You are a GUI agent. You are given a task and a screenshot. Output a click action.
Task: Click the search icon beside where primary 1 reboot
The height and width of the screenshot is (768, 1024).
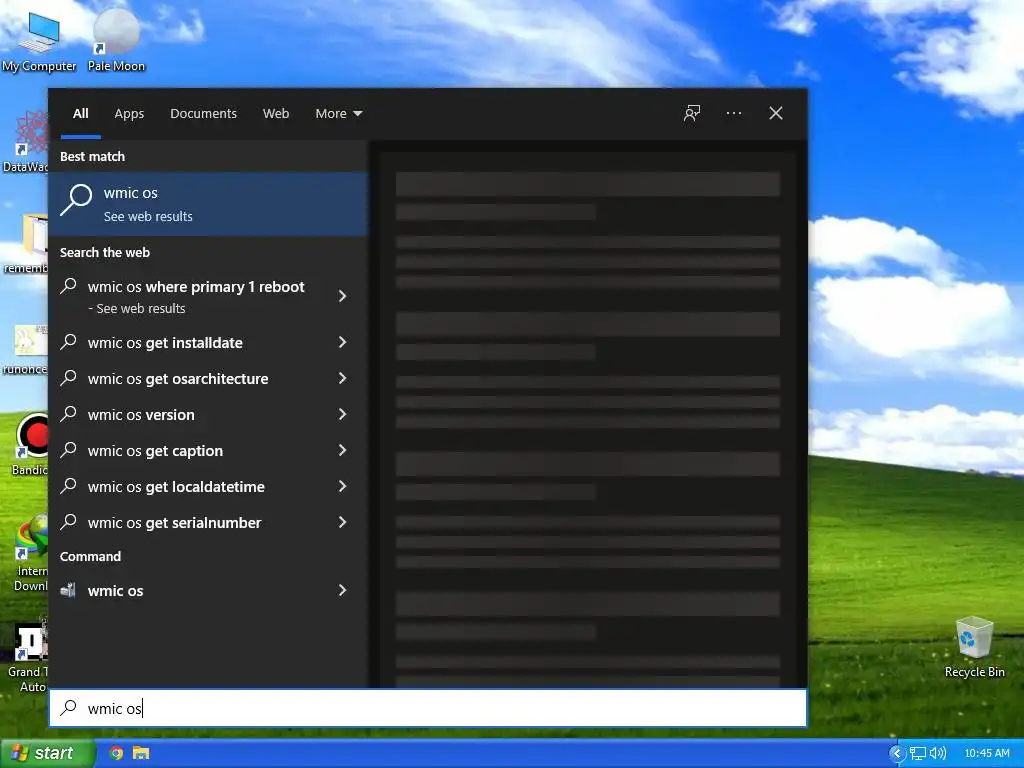[69, 286]
